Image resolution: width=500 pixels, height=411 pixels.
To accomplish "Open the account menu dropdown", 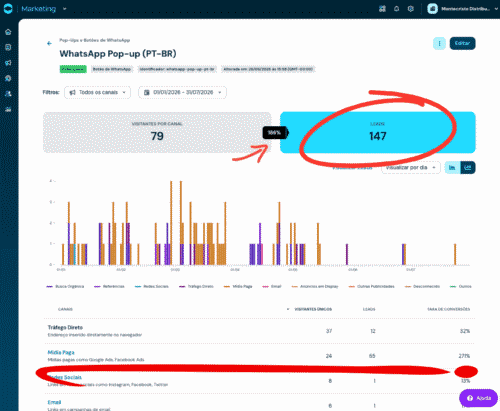I will tap(463, 9).
